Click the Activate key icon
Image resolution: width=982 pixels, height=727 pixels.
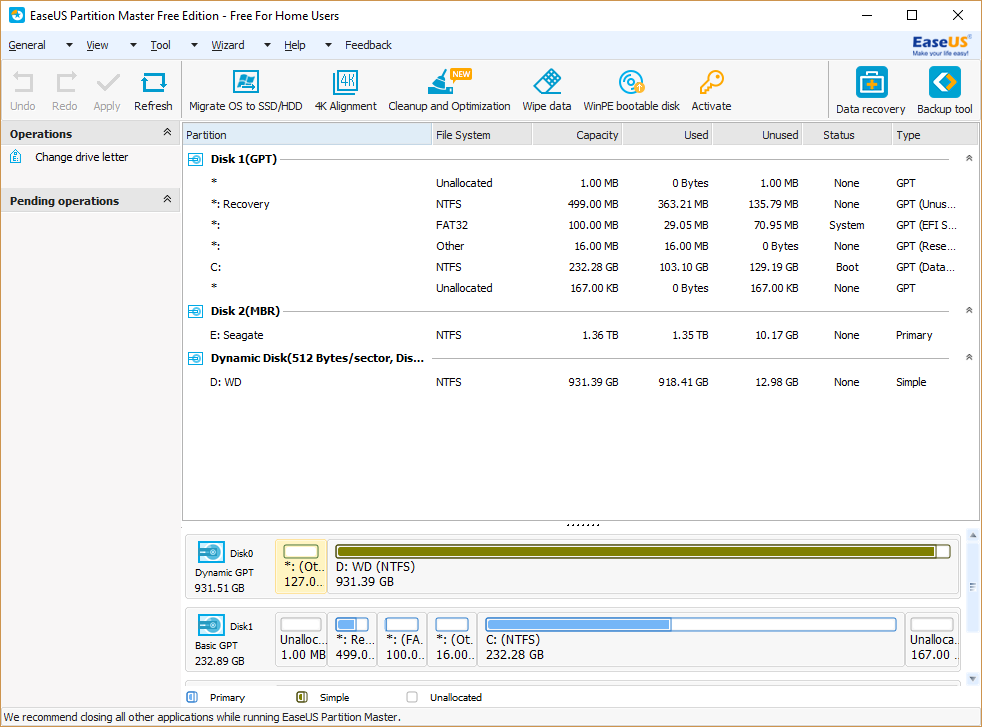click(x=711, y=81)
